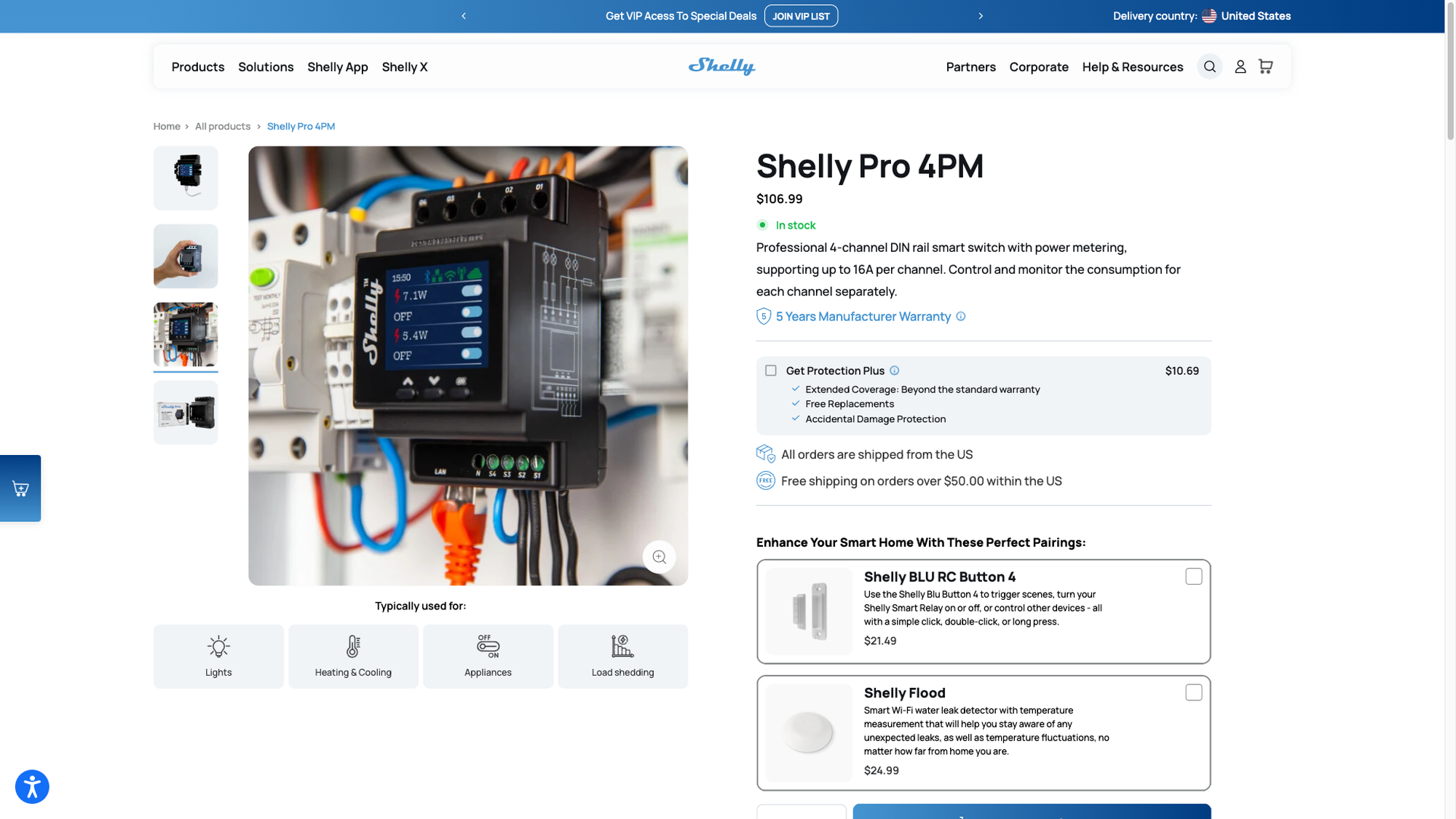Open the Products menu
The height and width of the screenshot is (819, 1456).
coord(198,67)
